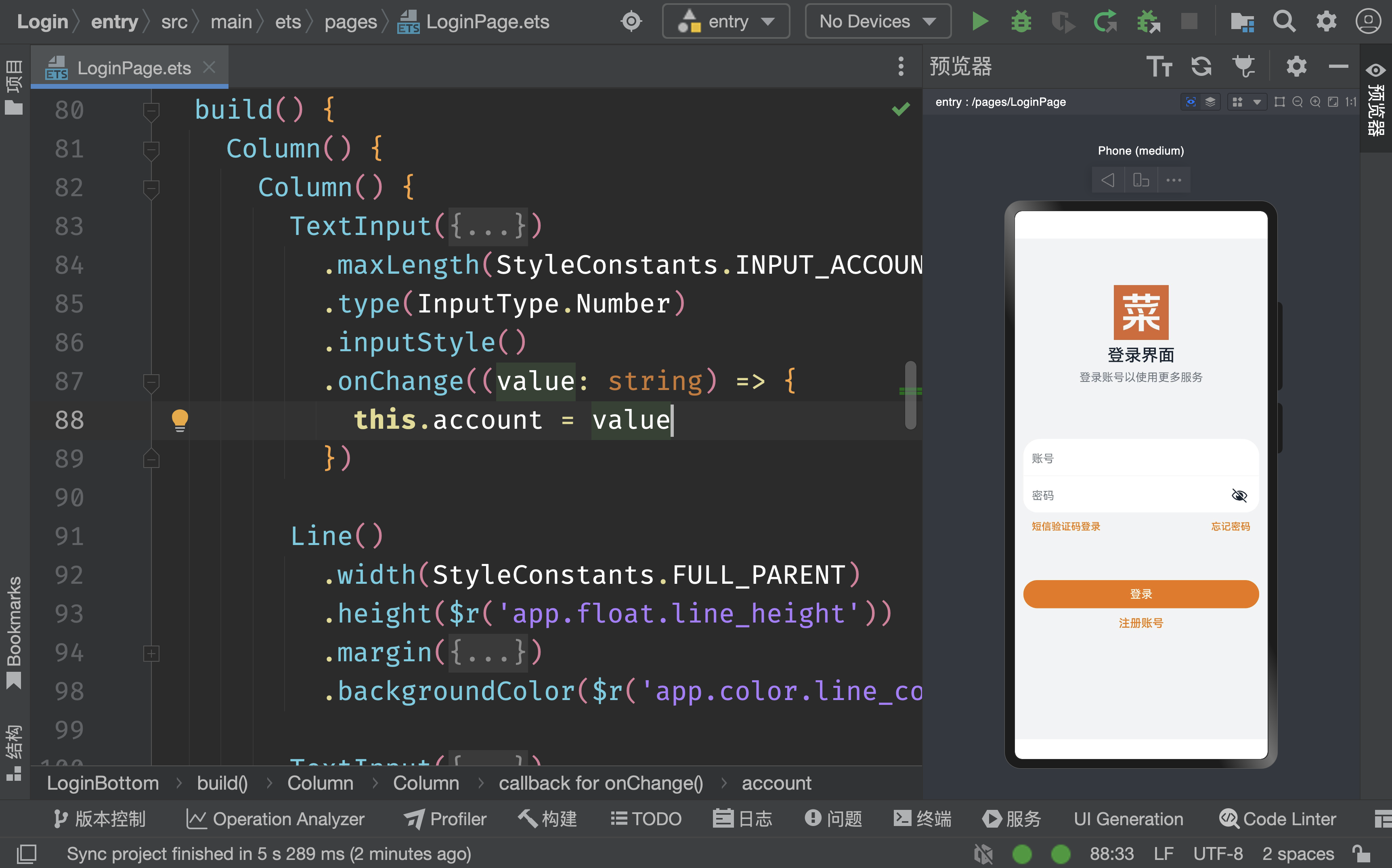
Task: Click the orange 登录 button in preview
Action: (x=1140, y=594)
